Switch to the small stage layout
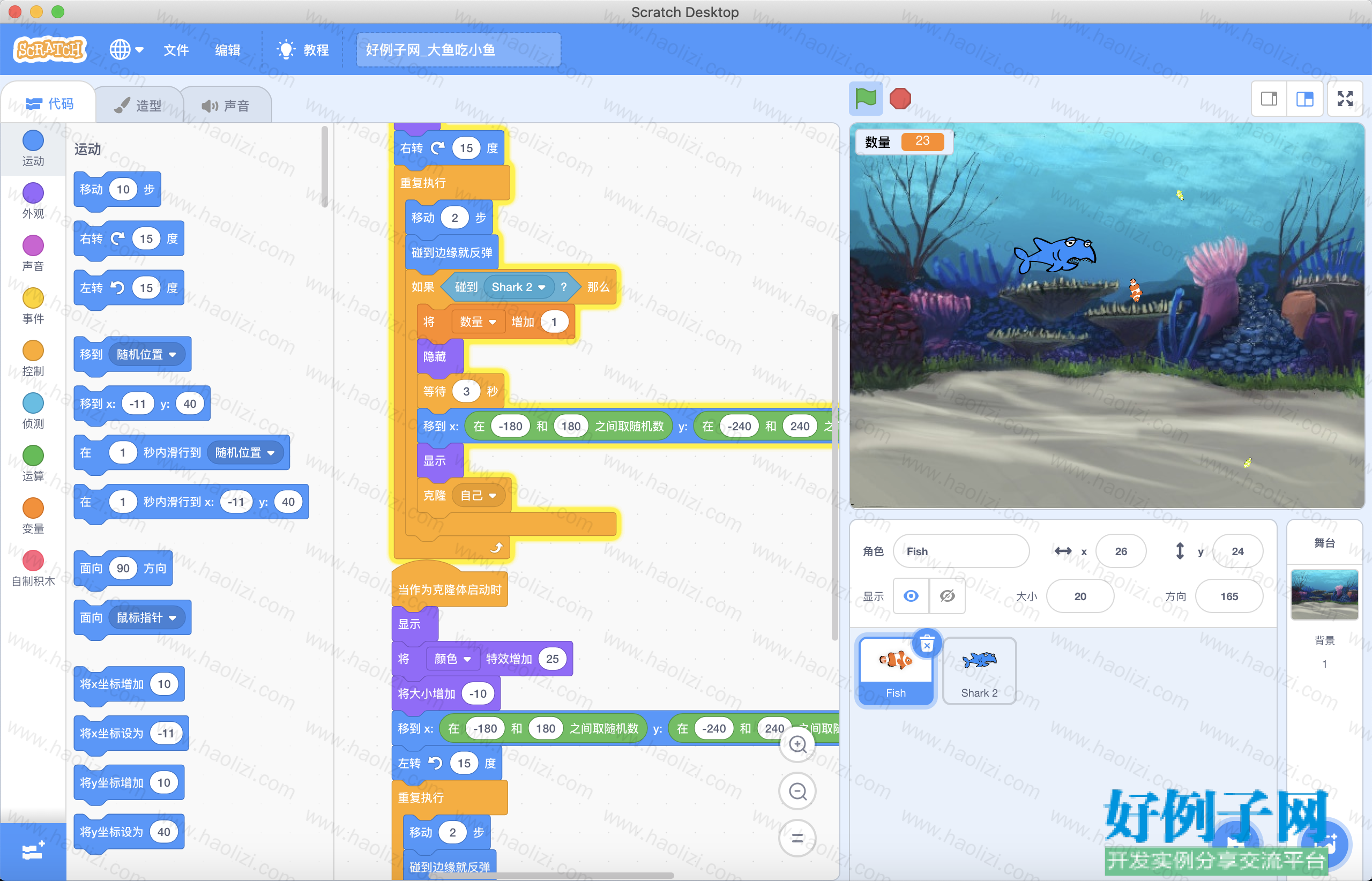1372x881 pixels. pyautogui.click(x=1269, y=99)
